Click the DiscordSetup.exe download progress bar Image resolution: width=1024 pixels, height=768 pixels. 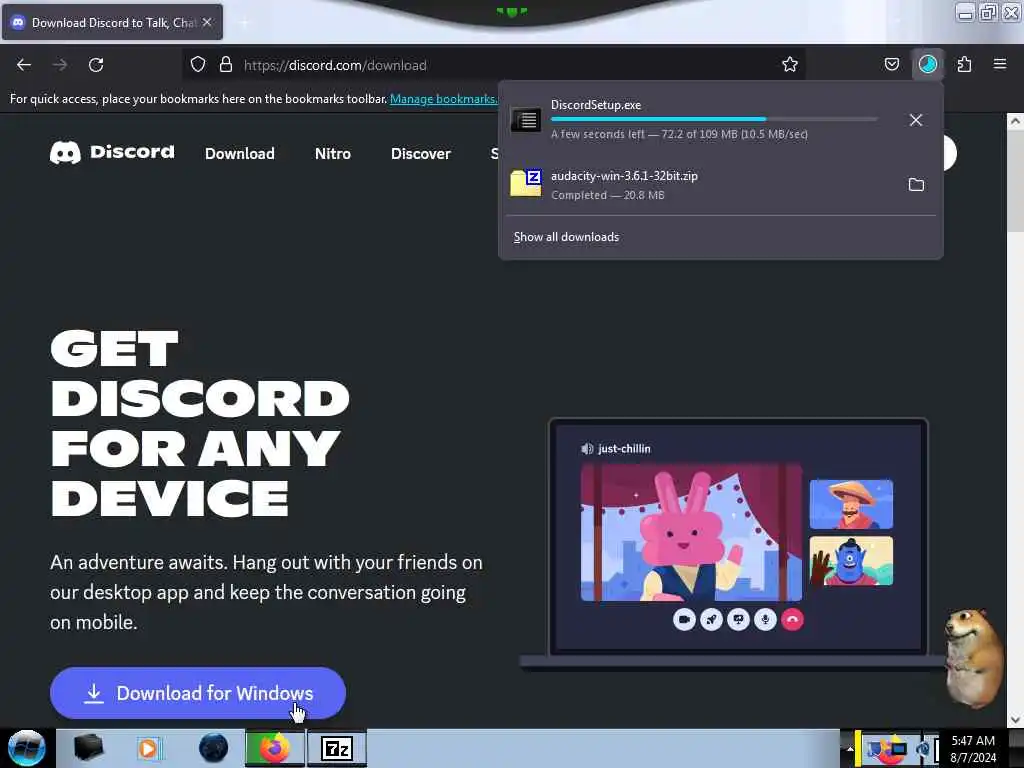coord(714,120)
